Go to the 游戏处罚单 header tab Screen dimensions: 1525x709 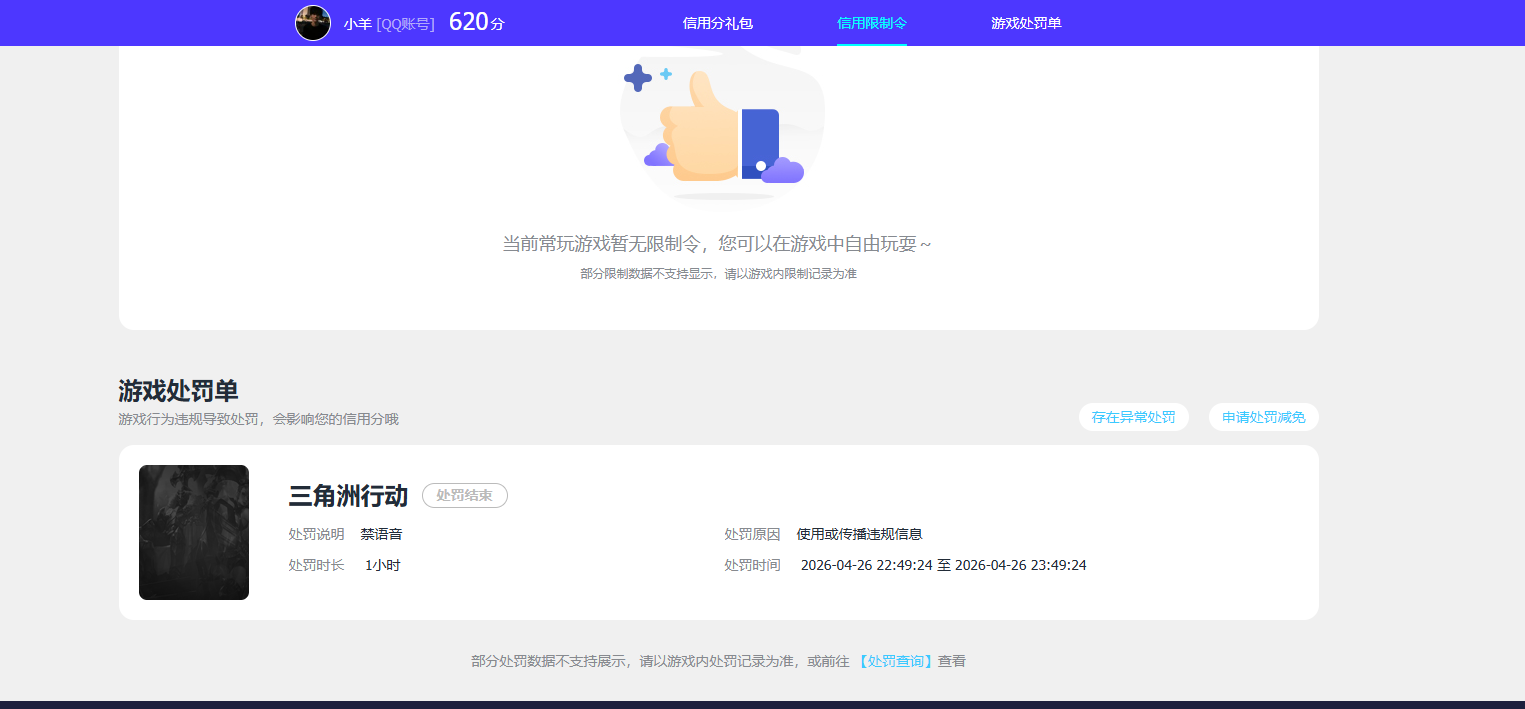[1026, 23]
